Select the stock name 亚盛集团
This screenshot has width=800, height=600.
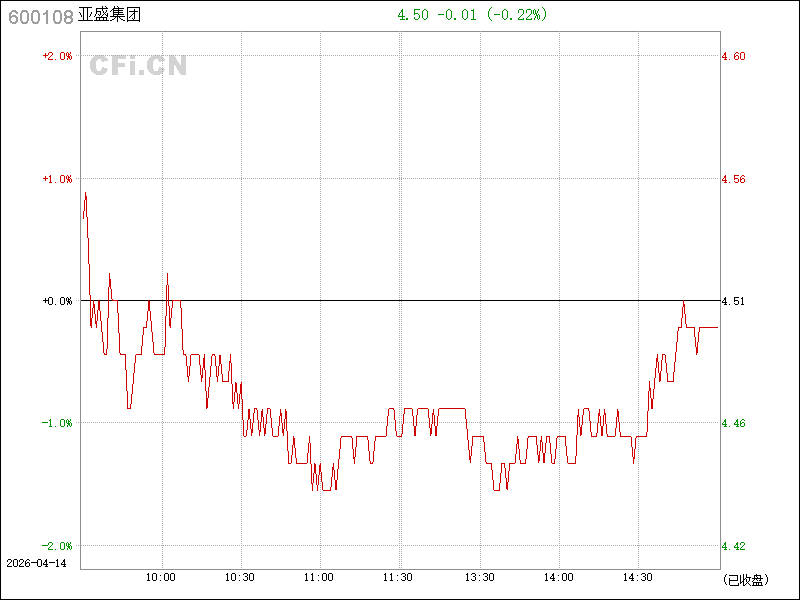click(109, 16)
